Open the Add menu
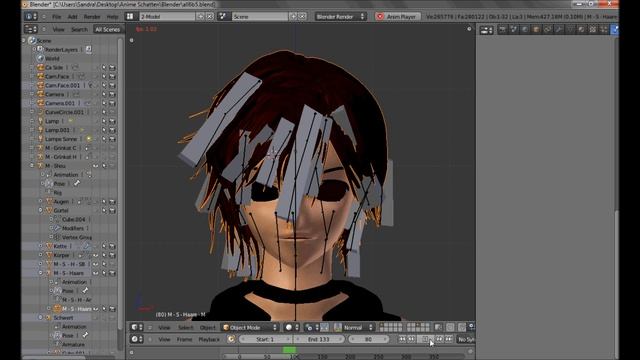The height and width of the screenshot is (360, 640). tap(72, 17)
